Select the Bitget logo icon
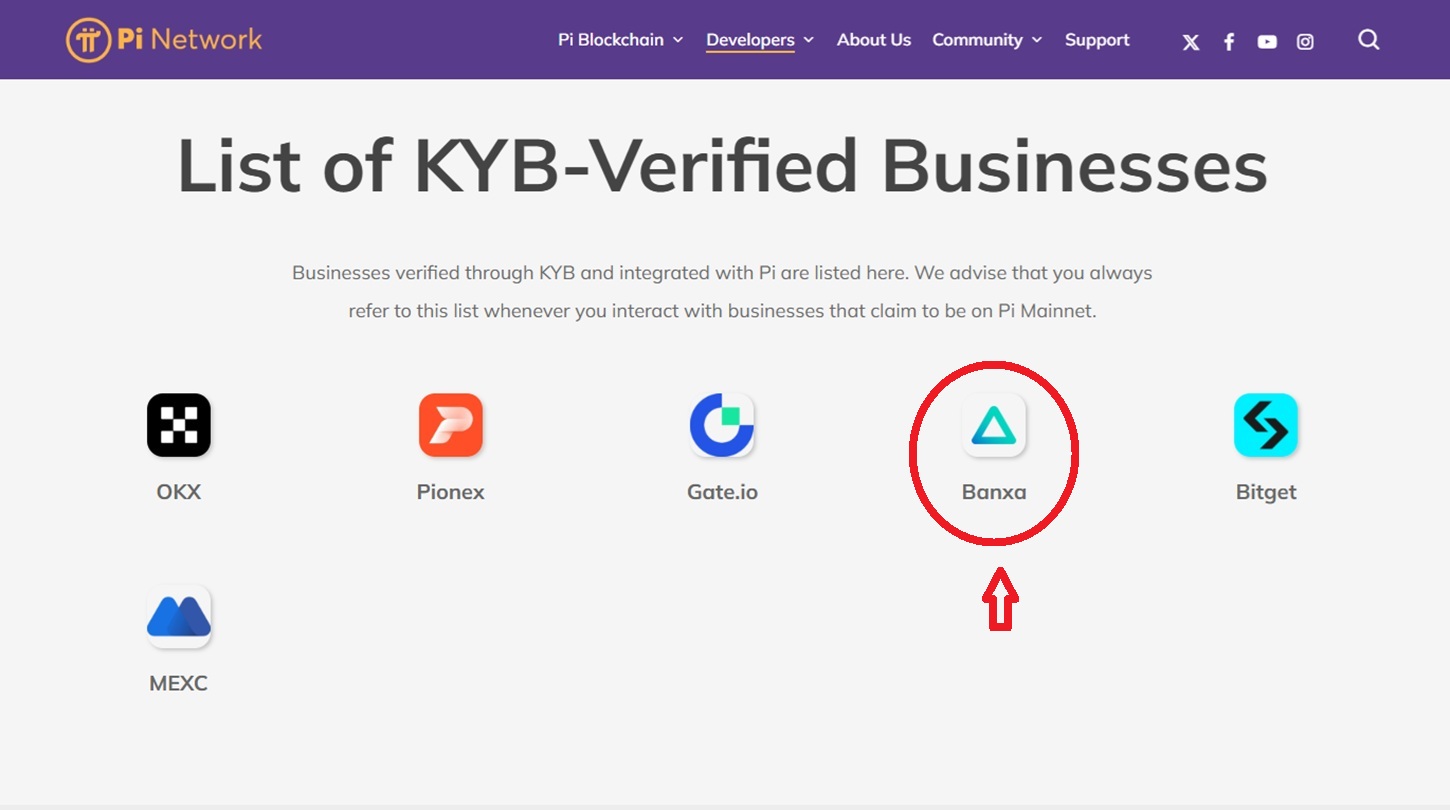This screenshot has height=810, width=1450. click(1266, 425)
